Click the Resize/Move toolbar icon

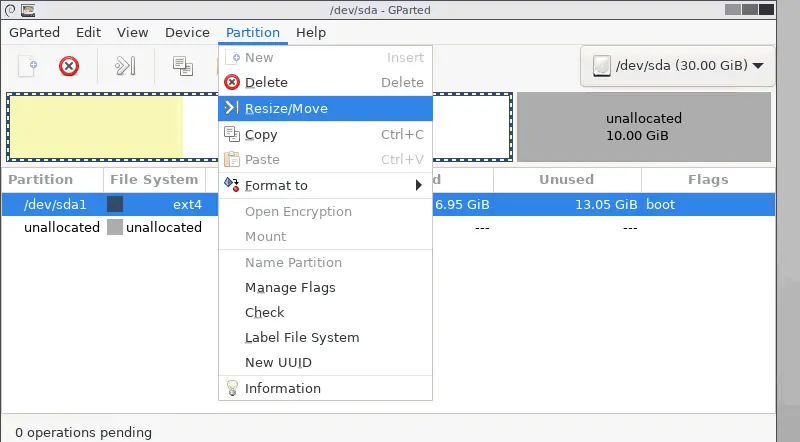coord(126,66)
